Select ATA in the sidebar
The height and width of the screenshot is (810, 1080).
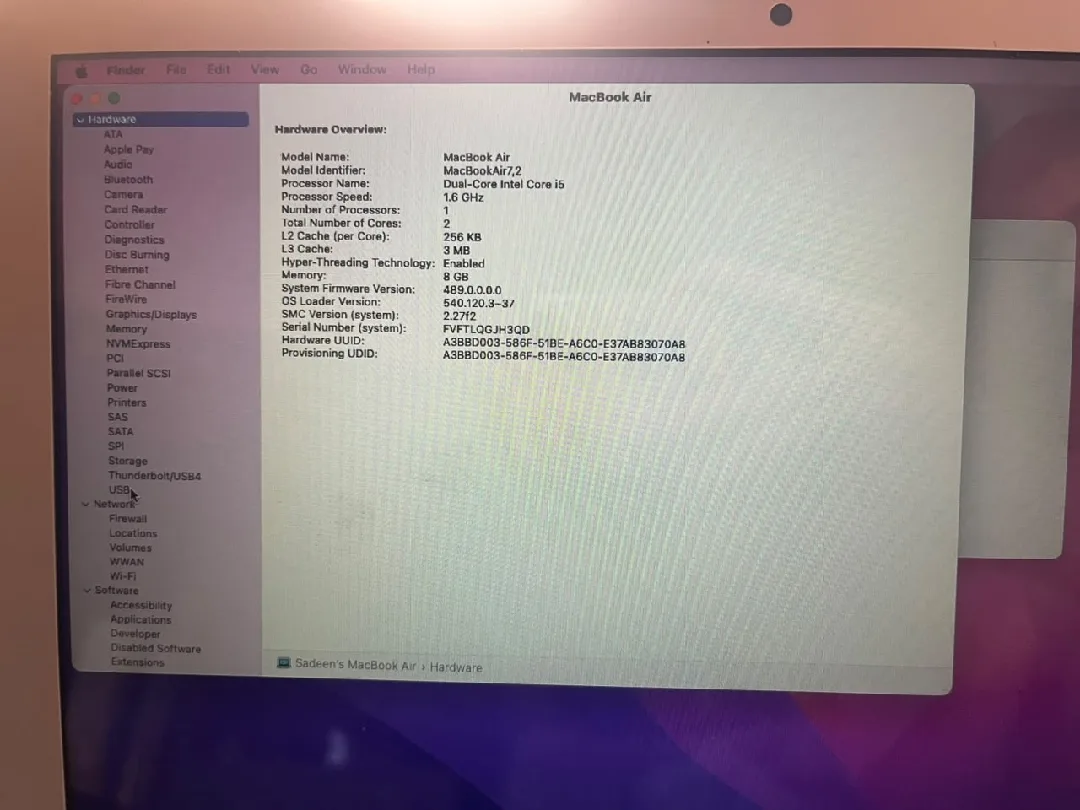[x=113, y=134]
